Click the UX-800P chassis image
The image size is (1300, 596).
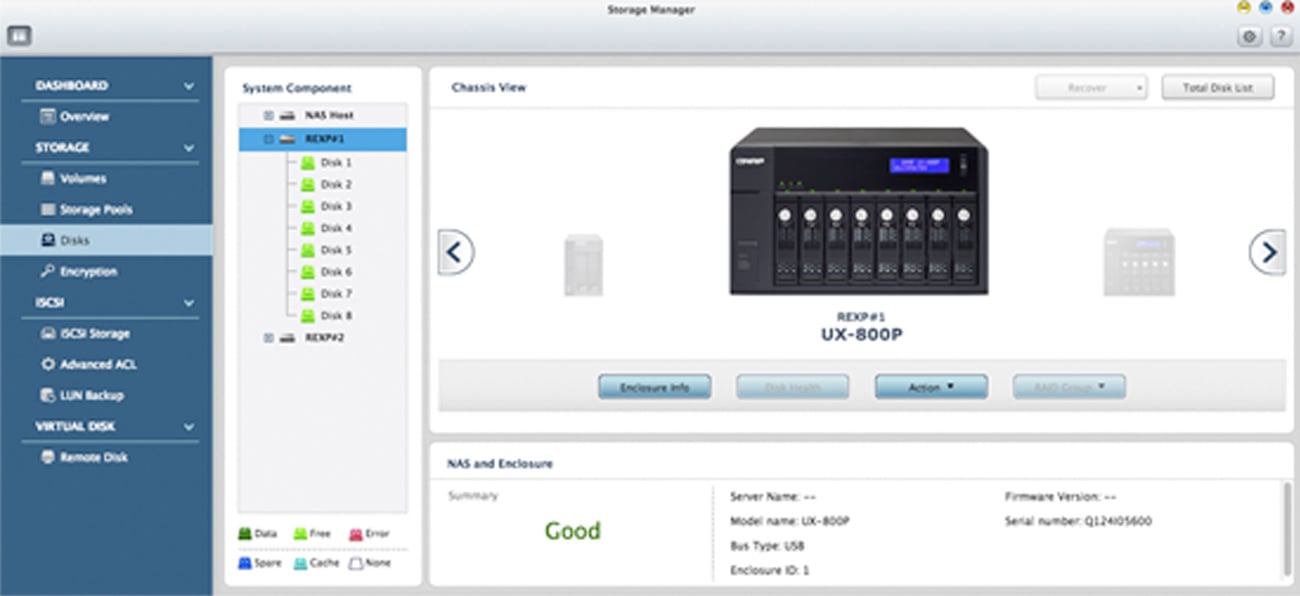858,211
